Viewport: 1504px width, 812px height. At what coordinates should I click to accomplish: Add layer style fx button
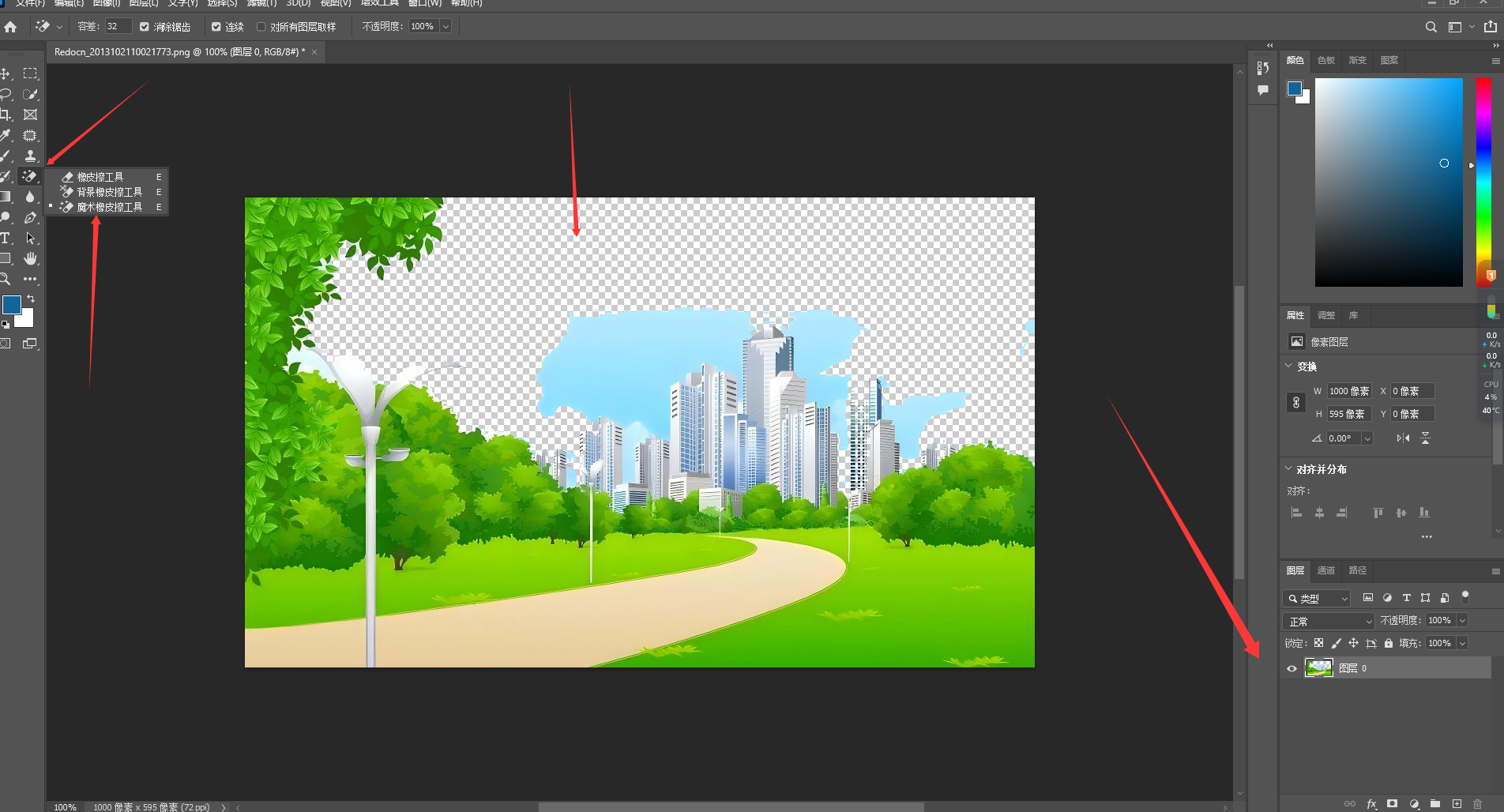click(1371, 803)
